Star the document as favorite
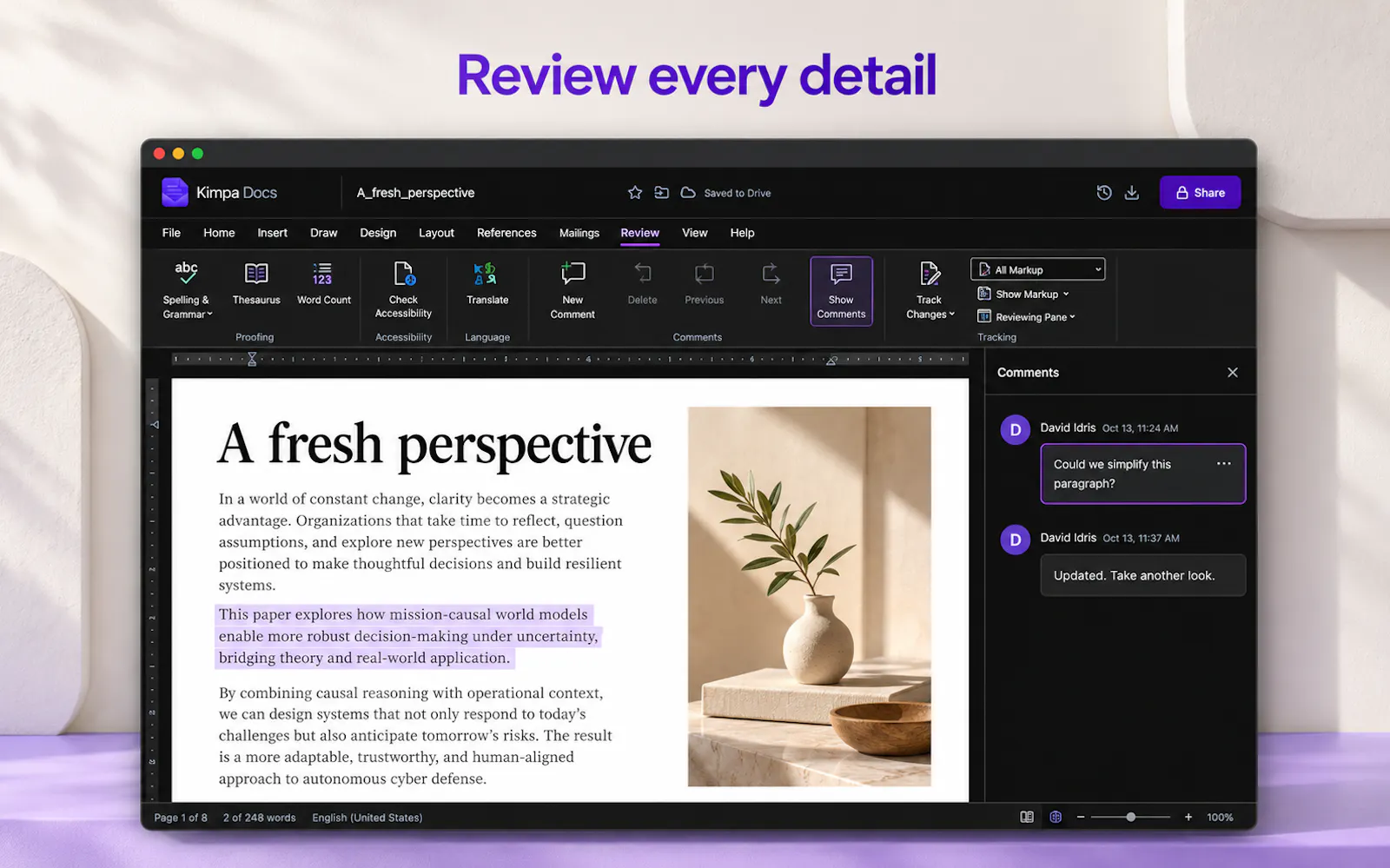Screen dimensions: 1390x868 pyautogui.click(x=635, y=193)
